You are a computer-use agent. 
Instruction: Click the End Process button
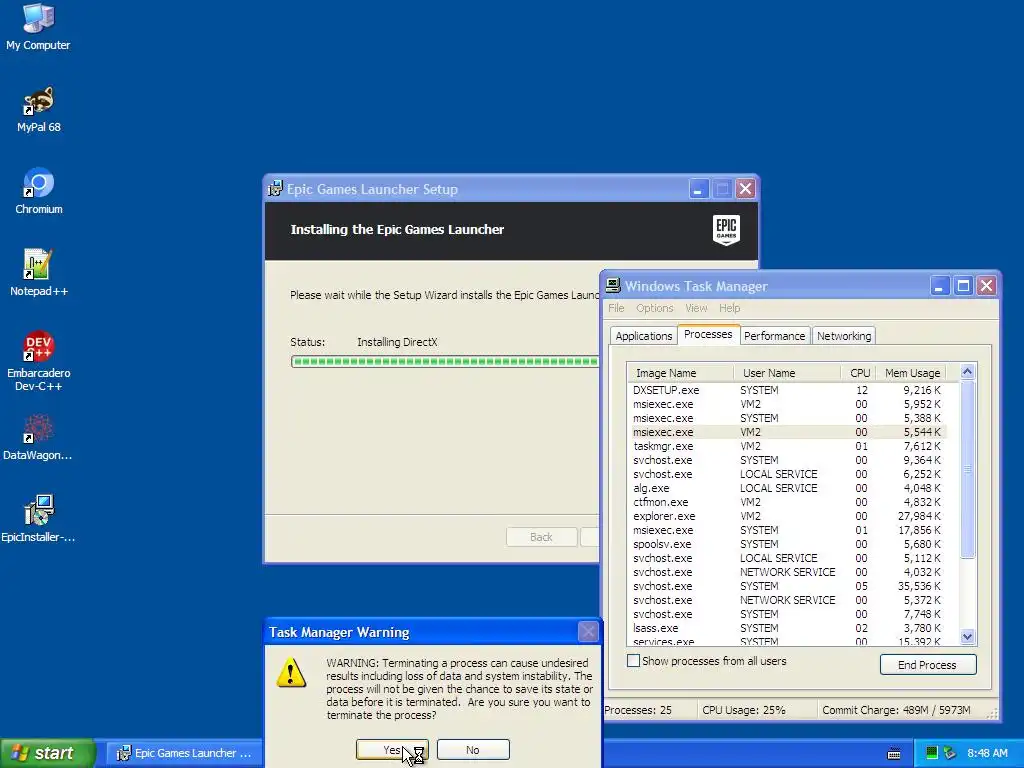(x=928, y=665)
